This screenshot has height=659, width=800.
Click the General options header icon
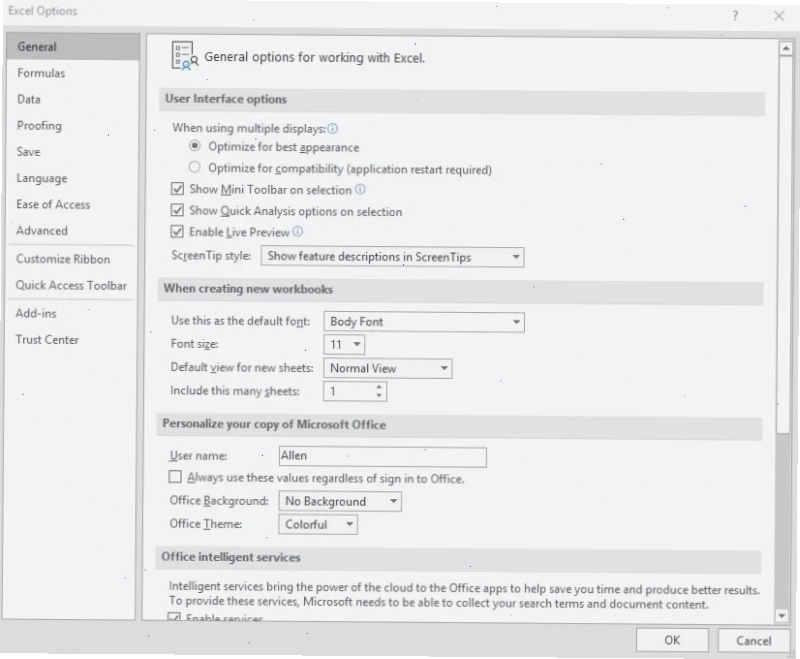[x=184, y=56]
